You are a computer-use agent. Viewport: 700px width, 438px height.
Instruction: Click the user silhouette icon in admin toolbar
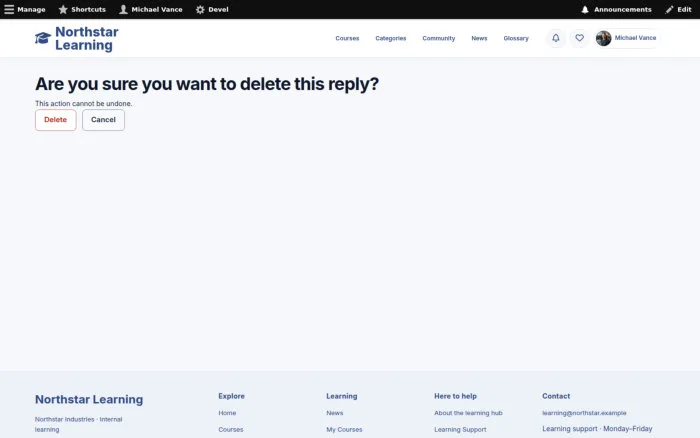123,9
